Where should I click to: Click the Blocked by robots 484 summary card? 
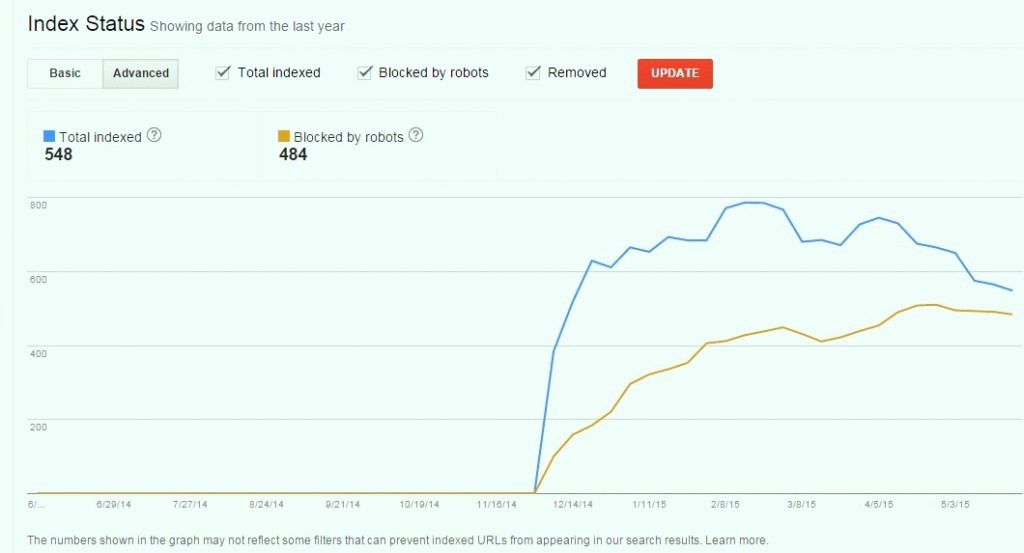[x=379, y=146]
